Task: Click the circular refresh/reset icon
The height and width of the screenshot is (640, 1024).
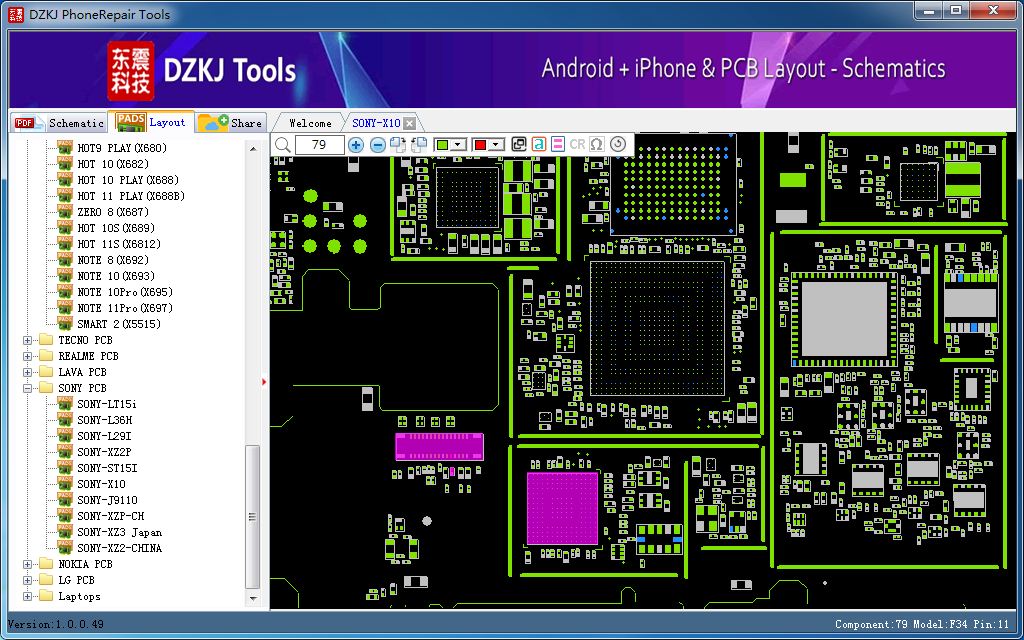Action: pyautogui.click(x=618, y=144)
